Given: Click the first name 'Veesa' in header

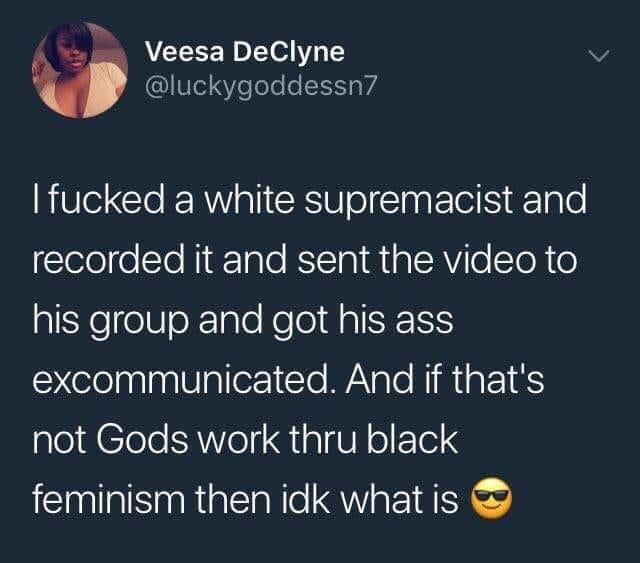Looking at the screenshot, I should pyautogui.click(x=185, y=52).
